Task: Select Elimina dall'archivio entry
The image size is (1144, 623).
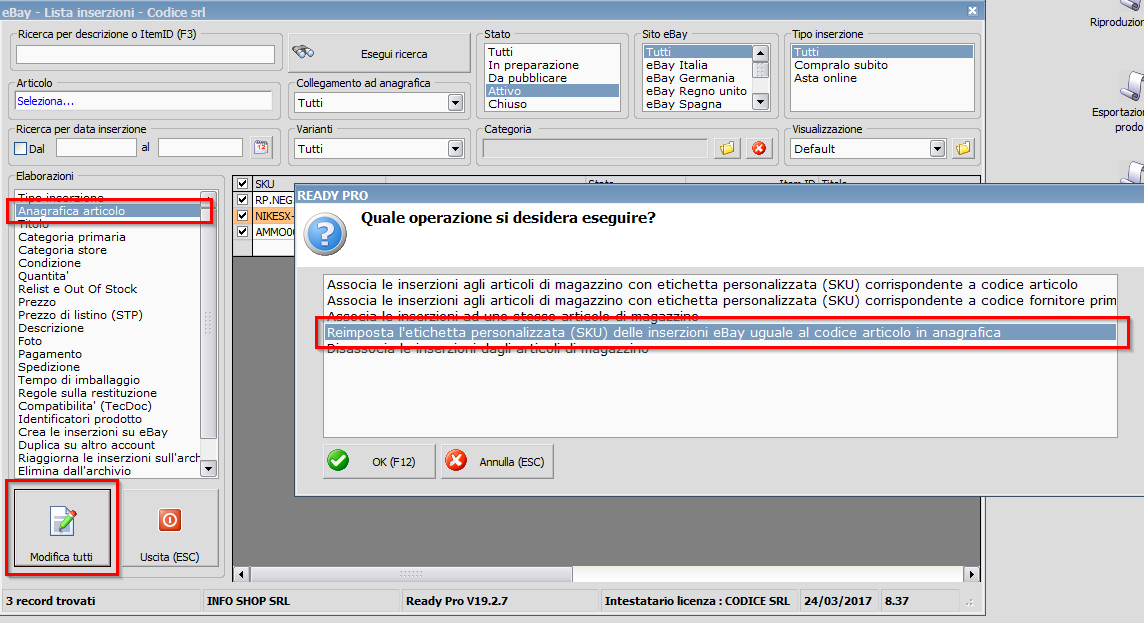Action: (108, 471)
